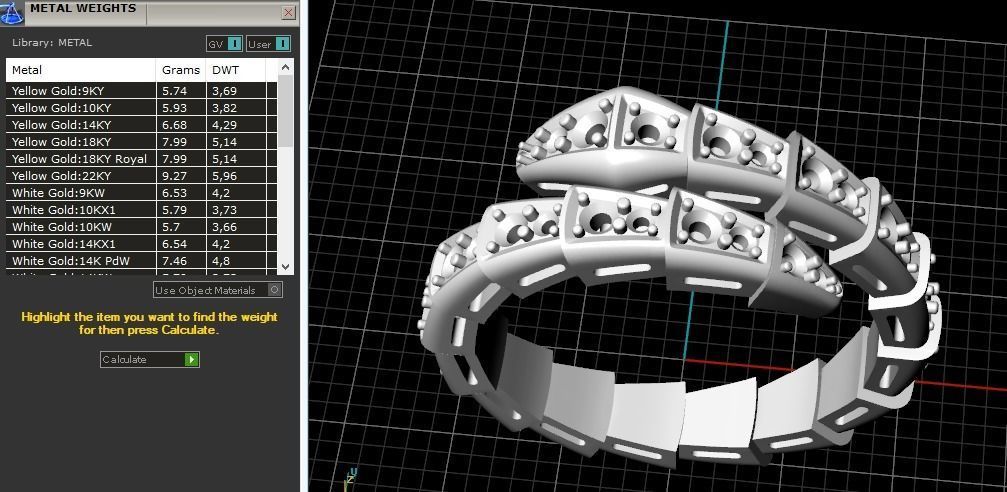
Task: Click DWT value 3,73
Action: click(225, 209)
